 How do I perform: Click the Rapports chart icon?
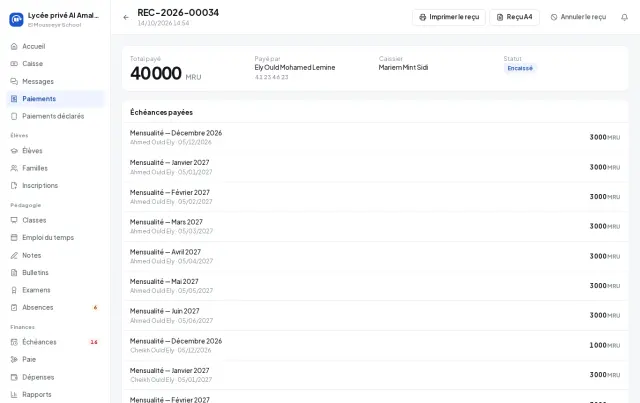coord(14,395)
